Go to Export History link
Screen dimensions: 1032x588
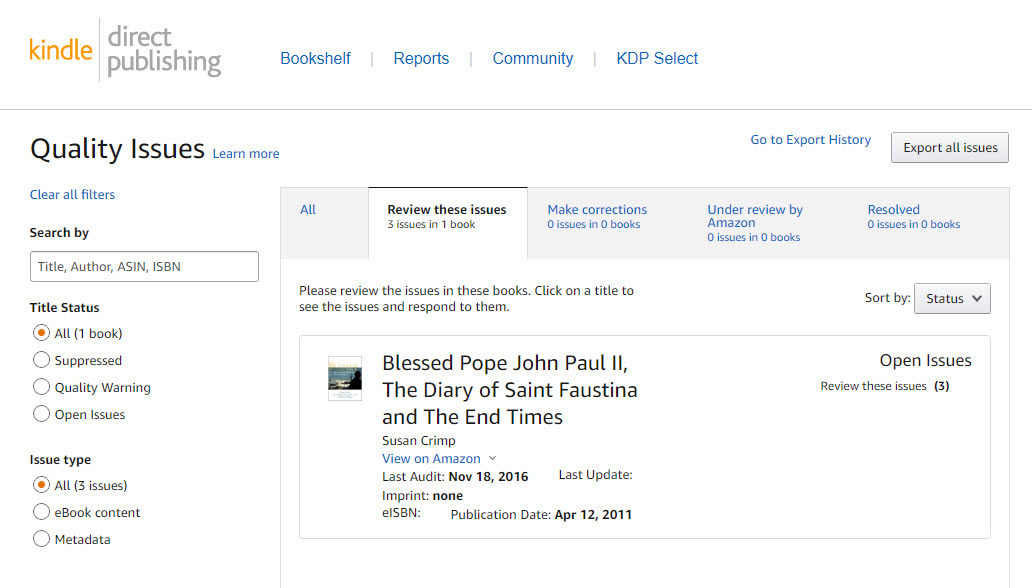(x=810, y=140)
